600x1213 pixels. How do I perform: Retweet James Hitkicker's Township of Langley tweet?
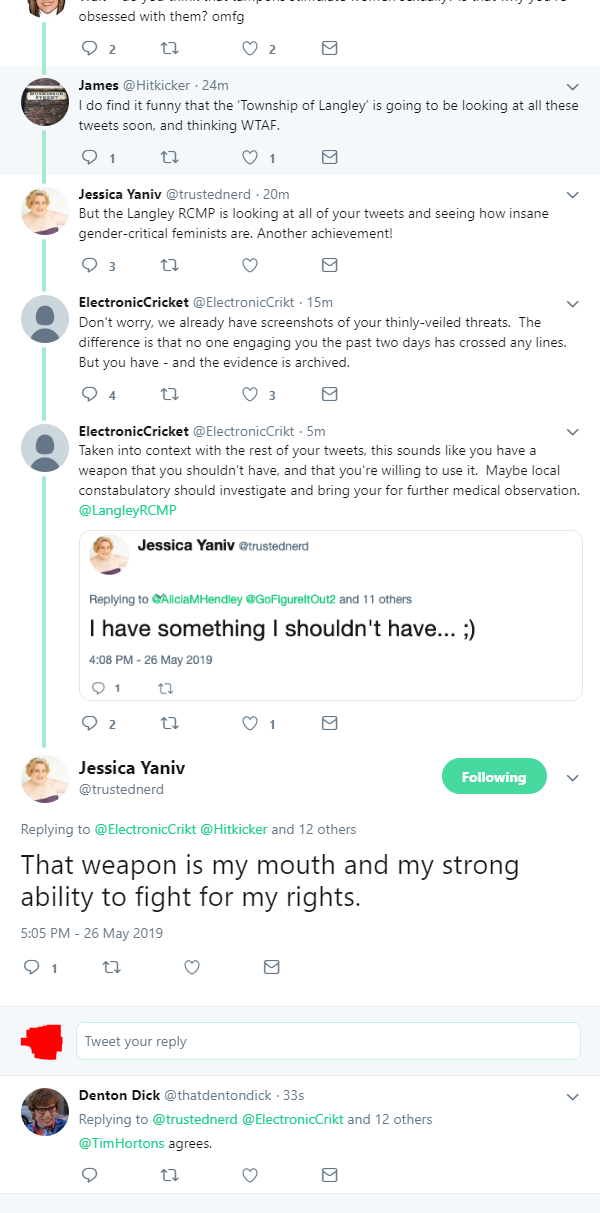click(170, 157)
